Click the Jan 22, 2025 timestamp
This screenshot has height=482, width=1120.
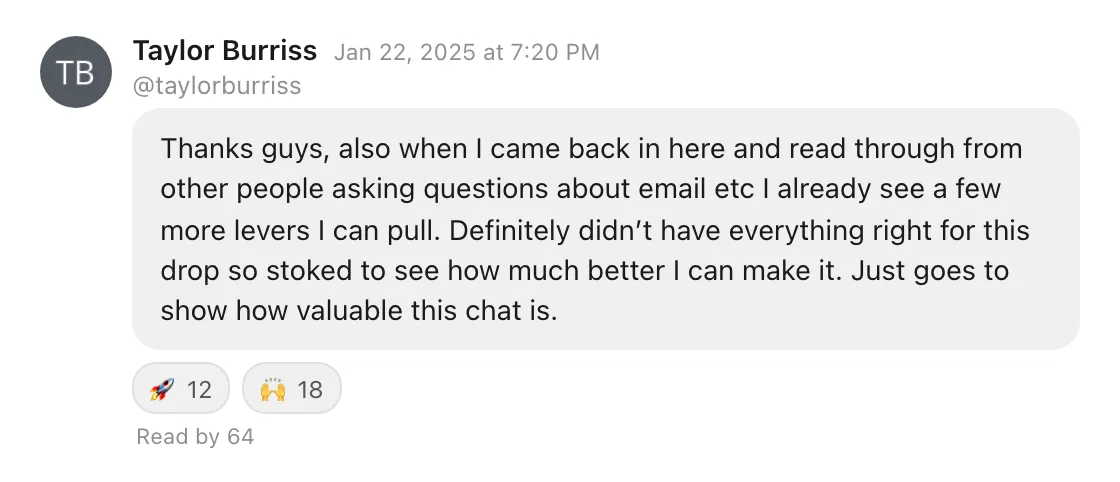405,52
